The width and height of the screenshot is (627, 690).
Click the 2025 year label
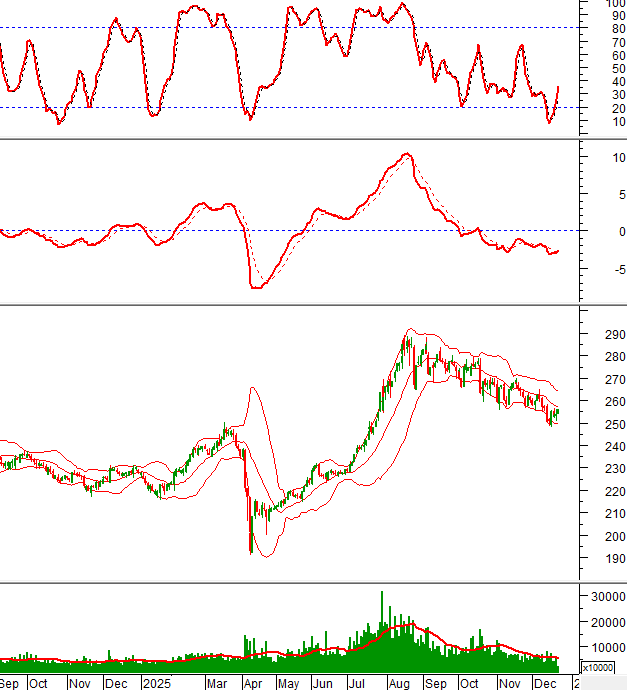156,683
